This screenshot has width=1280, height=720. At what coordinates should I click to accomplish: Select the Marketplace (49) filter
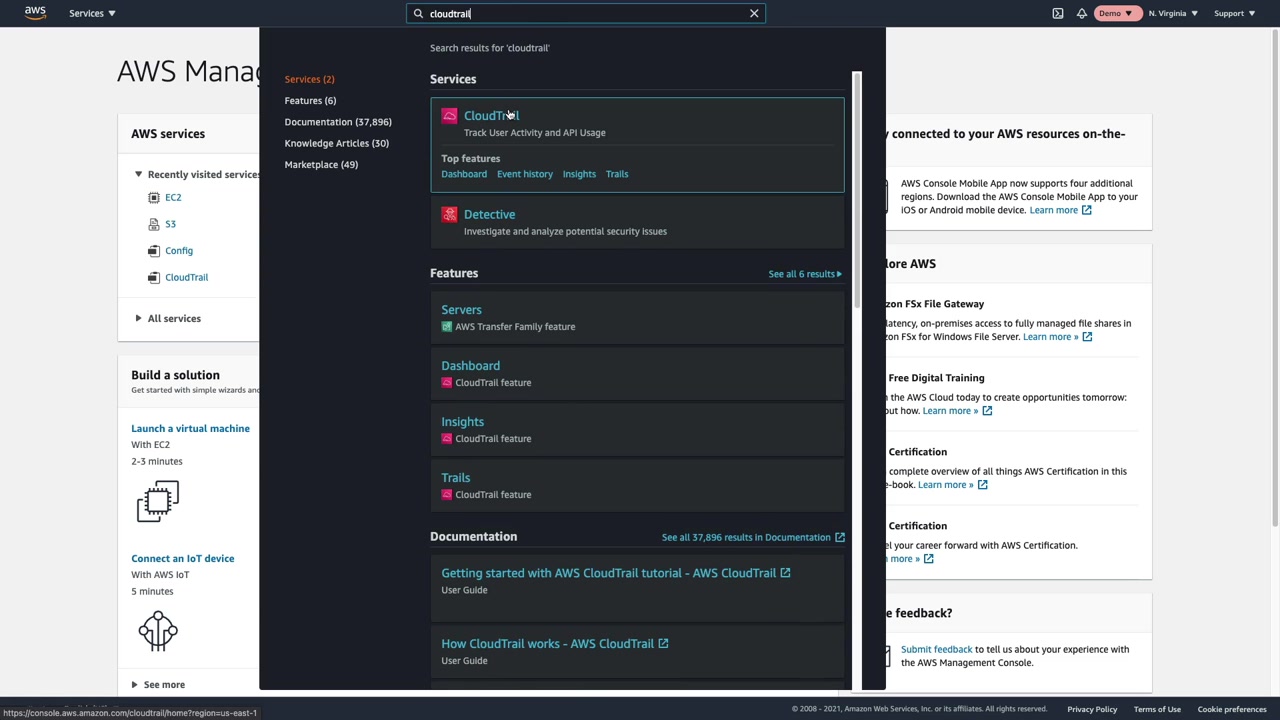click(321, 165)
